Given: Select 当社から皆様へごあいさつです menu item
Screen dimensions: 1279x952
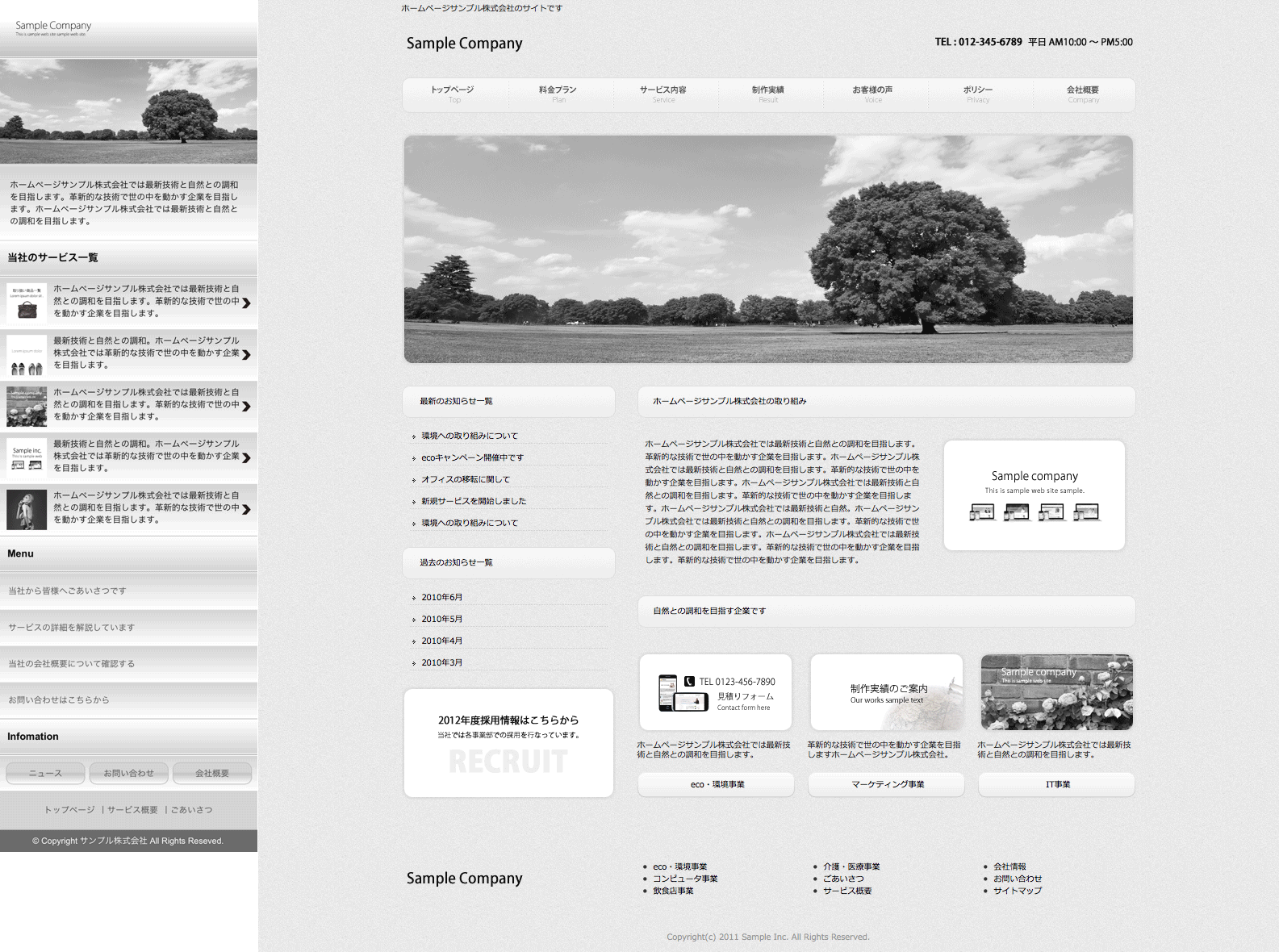Looking at the screenshot, I should click(68, 591).
